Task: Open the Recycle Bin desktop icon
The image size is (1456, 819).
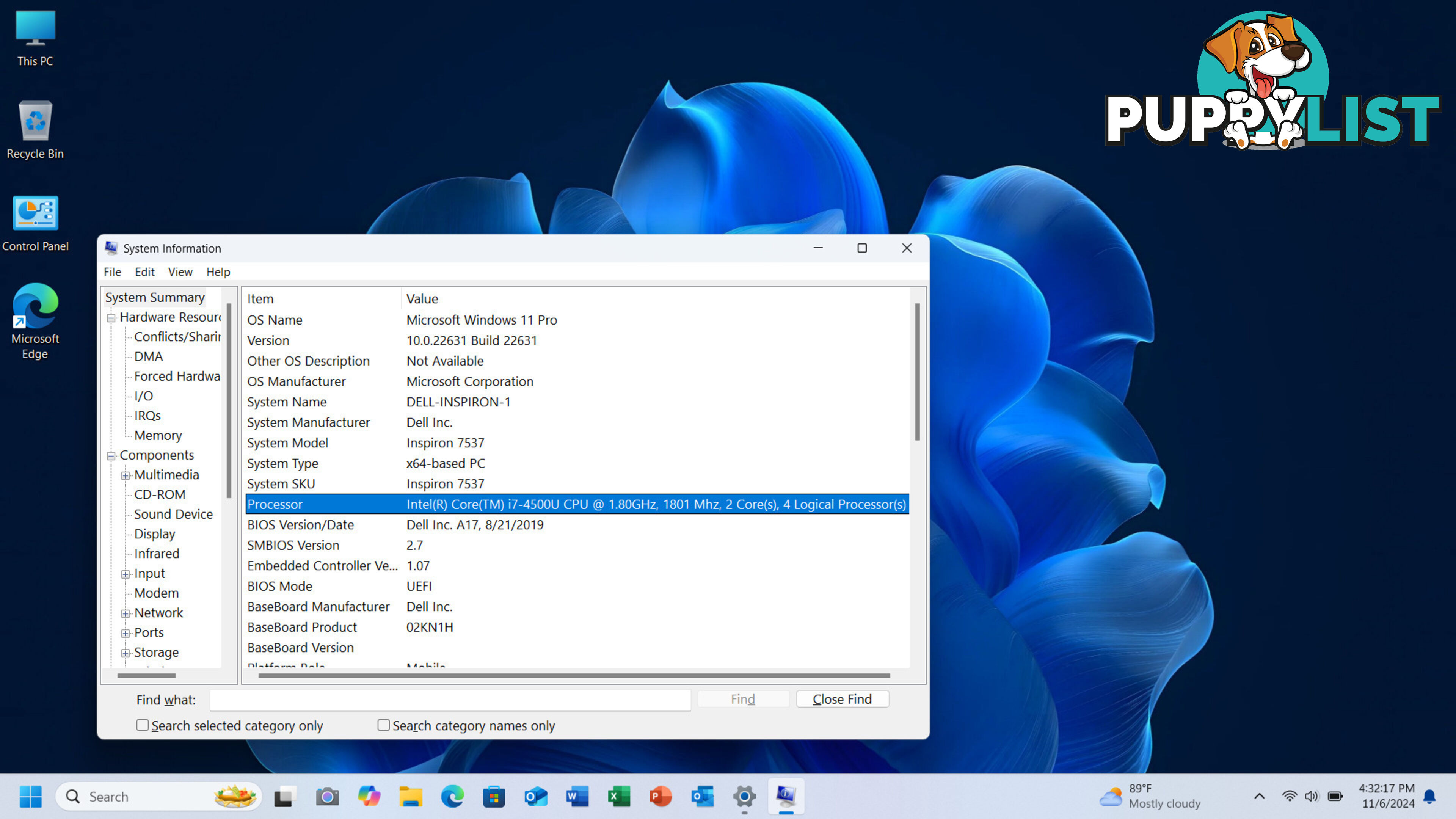Action: coord(35,130)
